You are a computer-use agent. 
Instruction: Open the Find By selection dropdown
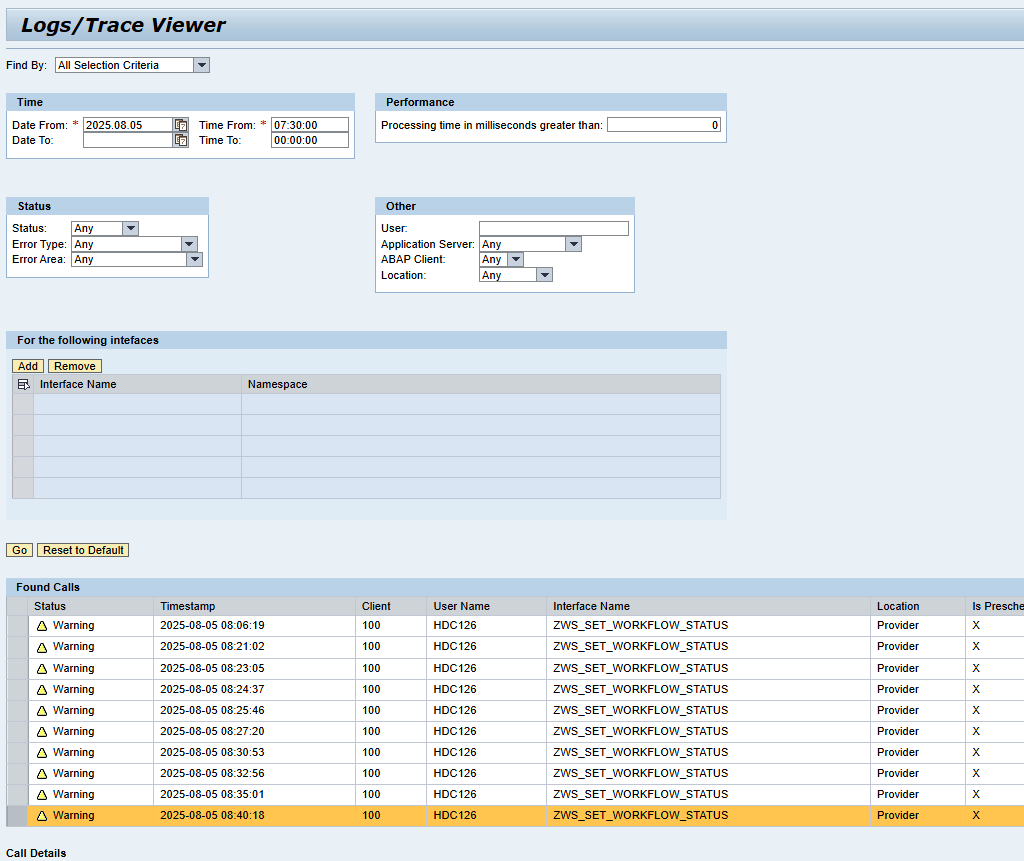coord(202,65)
